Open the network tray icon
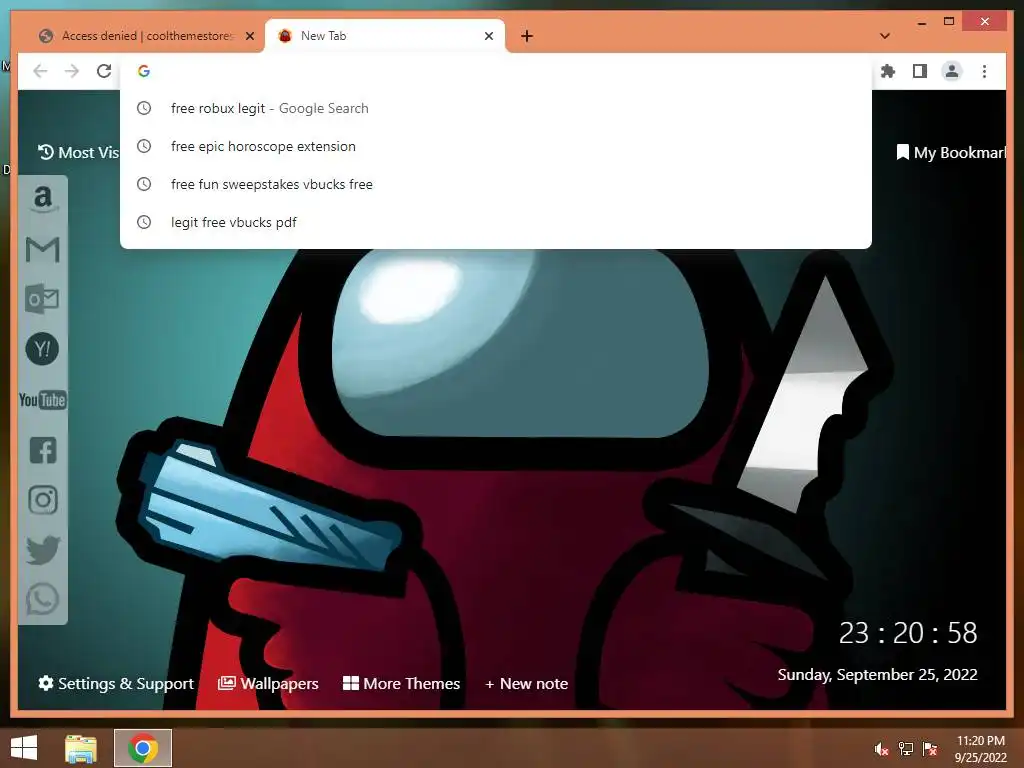 906,749
